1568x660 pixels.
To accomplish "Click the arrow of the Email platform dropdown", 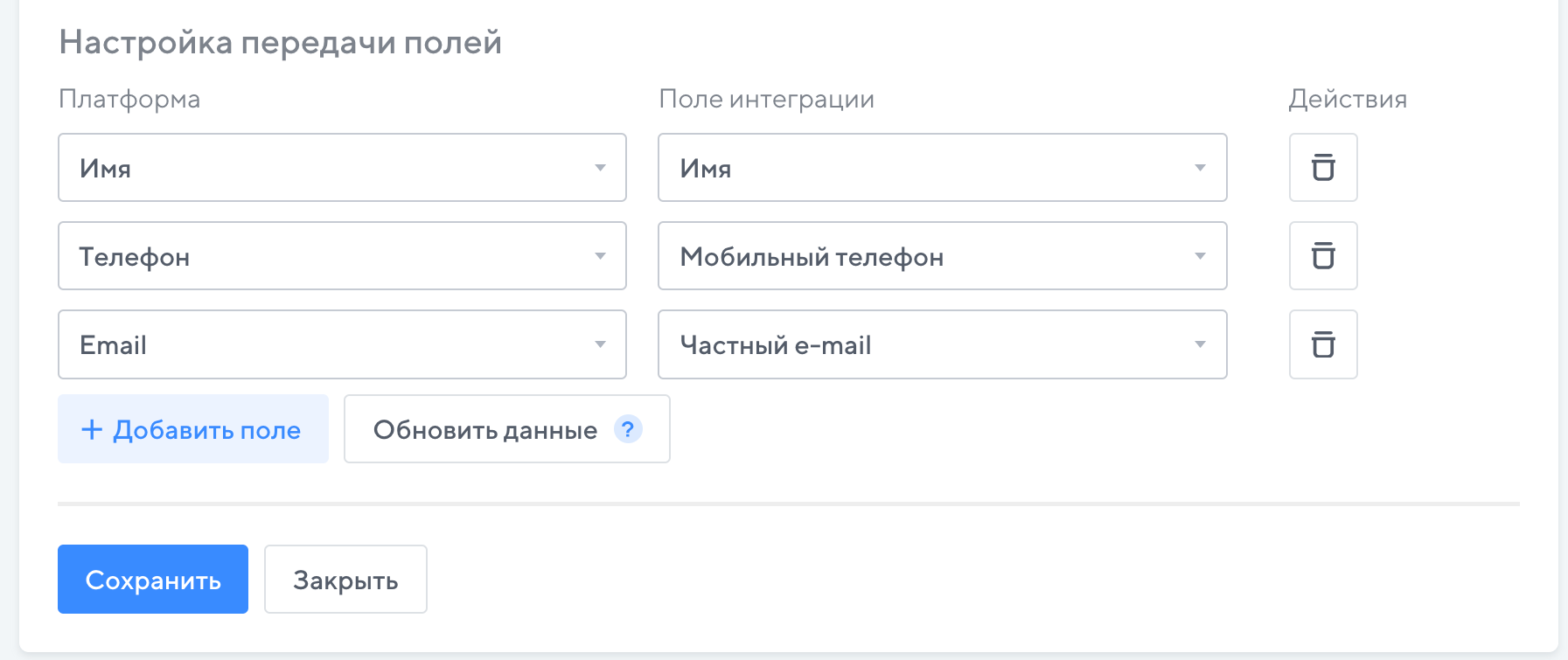I will pyautogui.click(x=600, y=344).
